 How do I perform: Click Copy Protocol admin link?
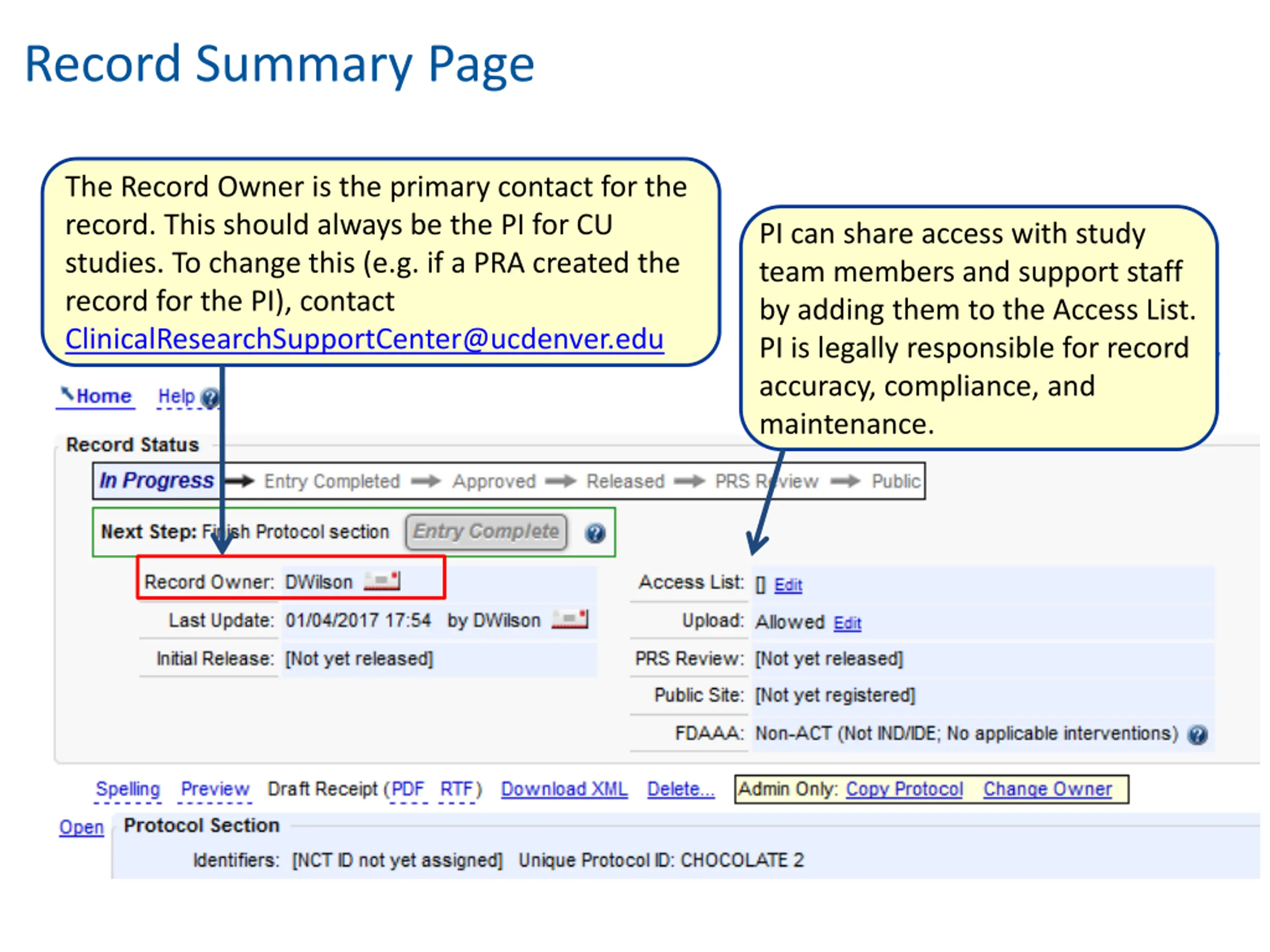pyautogui.click(x=904, y=788)
